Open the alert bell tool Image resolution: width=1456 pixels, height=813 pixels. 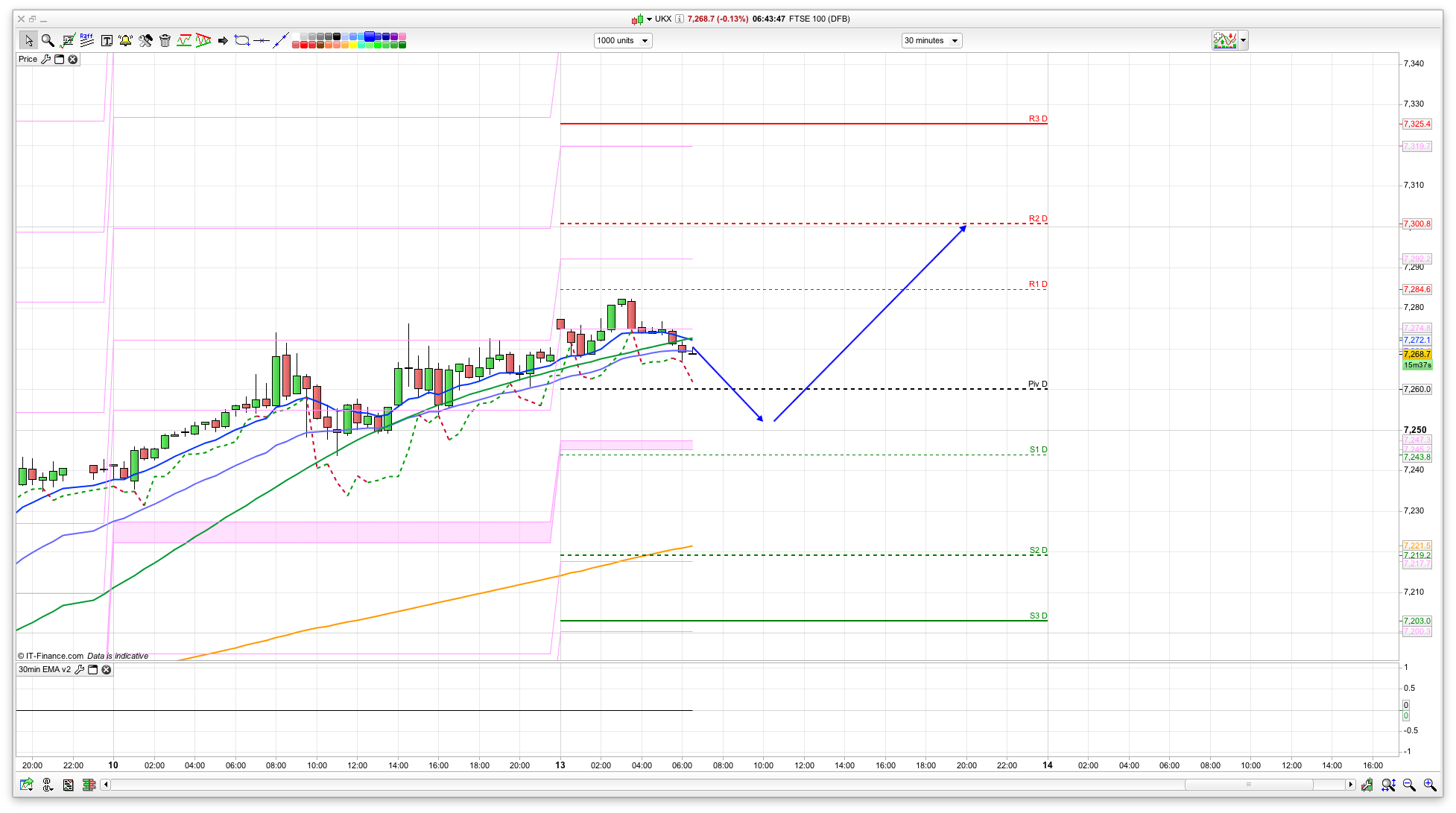[125, 40]
